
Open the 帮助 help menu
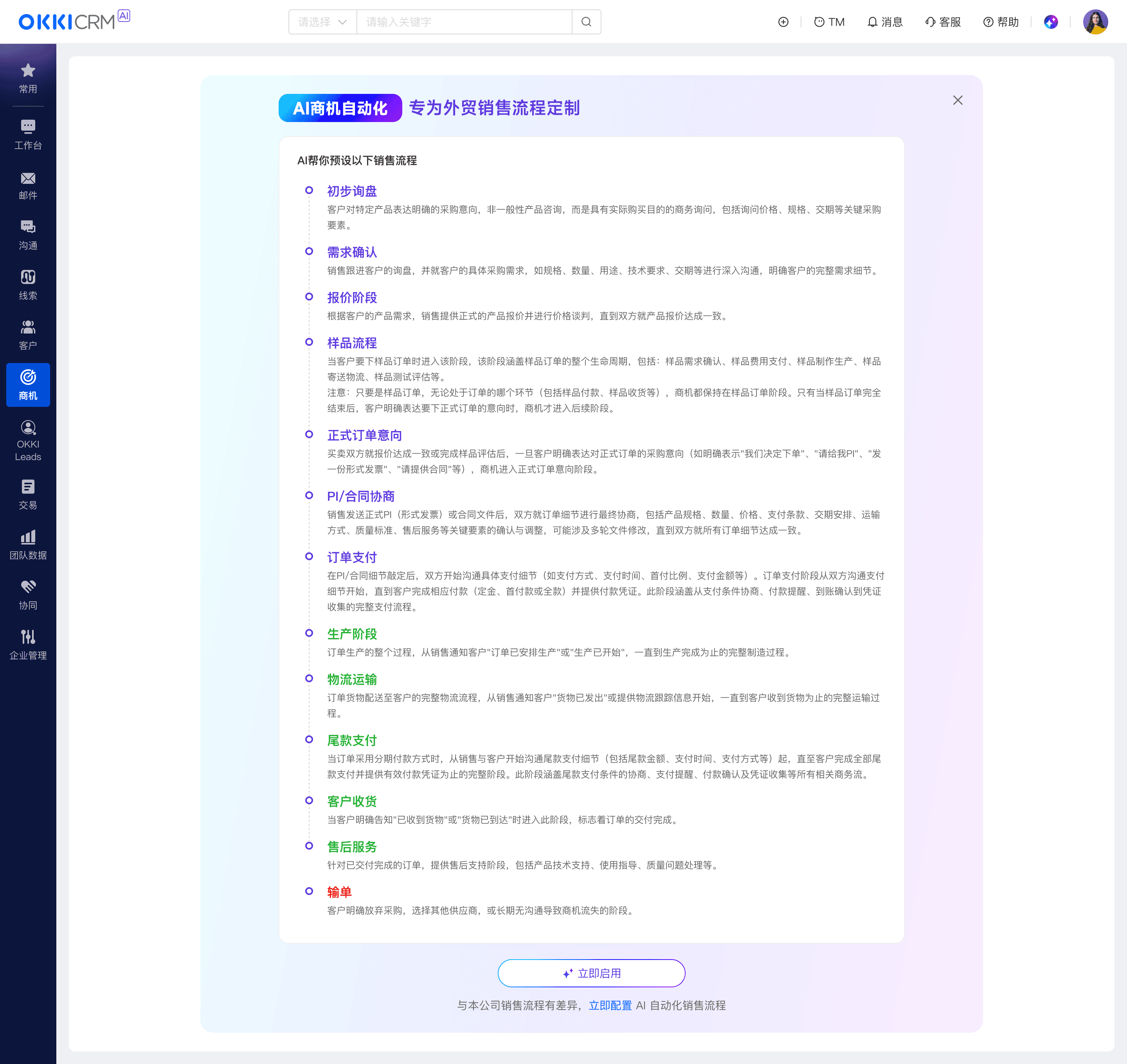[1001, 22]
